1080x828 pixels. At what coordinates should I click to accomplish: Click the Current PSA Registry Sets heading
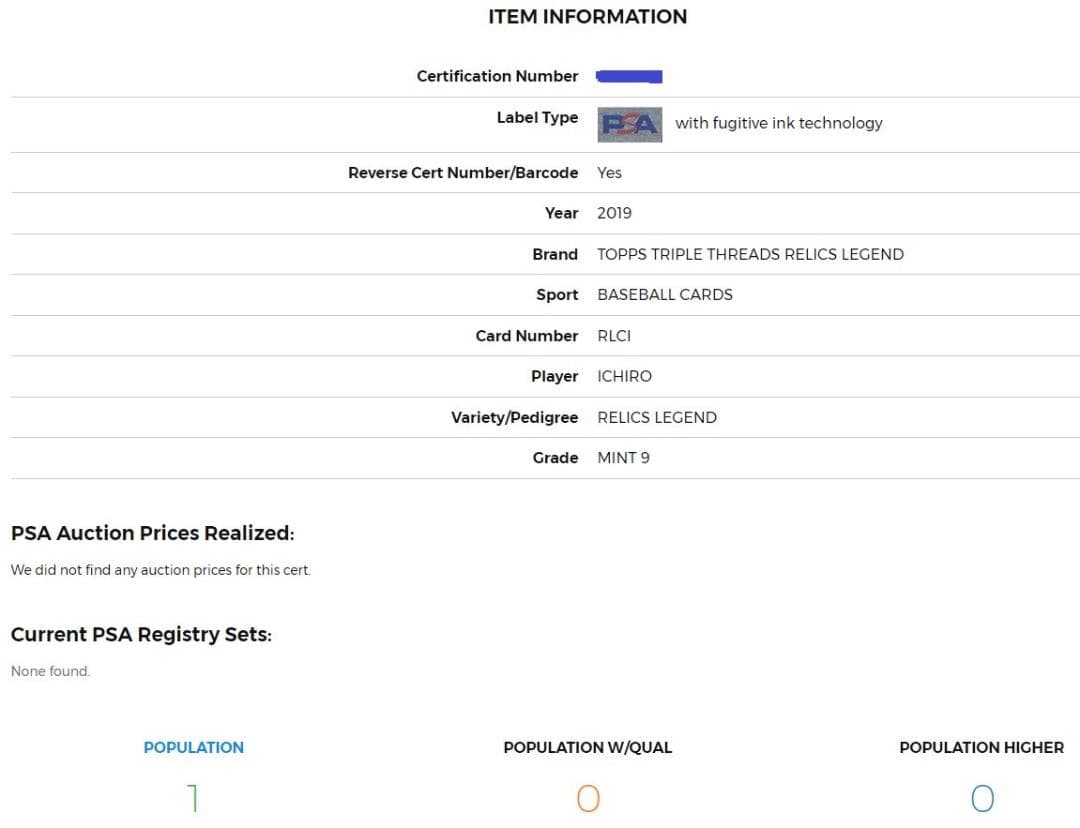pyautogui.click(x=141, y=634)
